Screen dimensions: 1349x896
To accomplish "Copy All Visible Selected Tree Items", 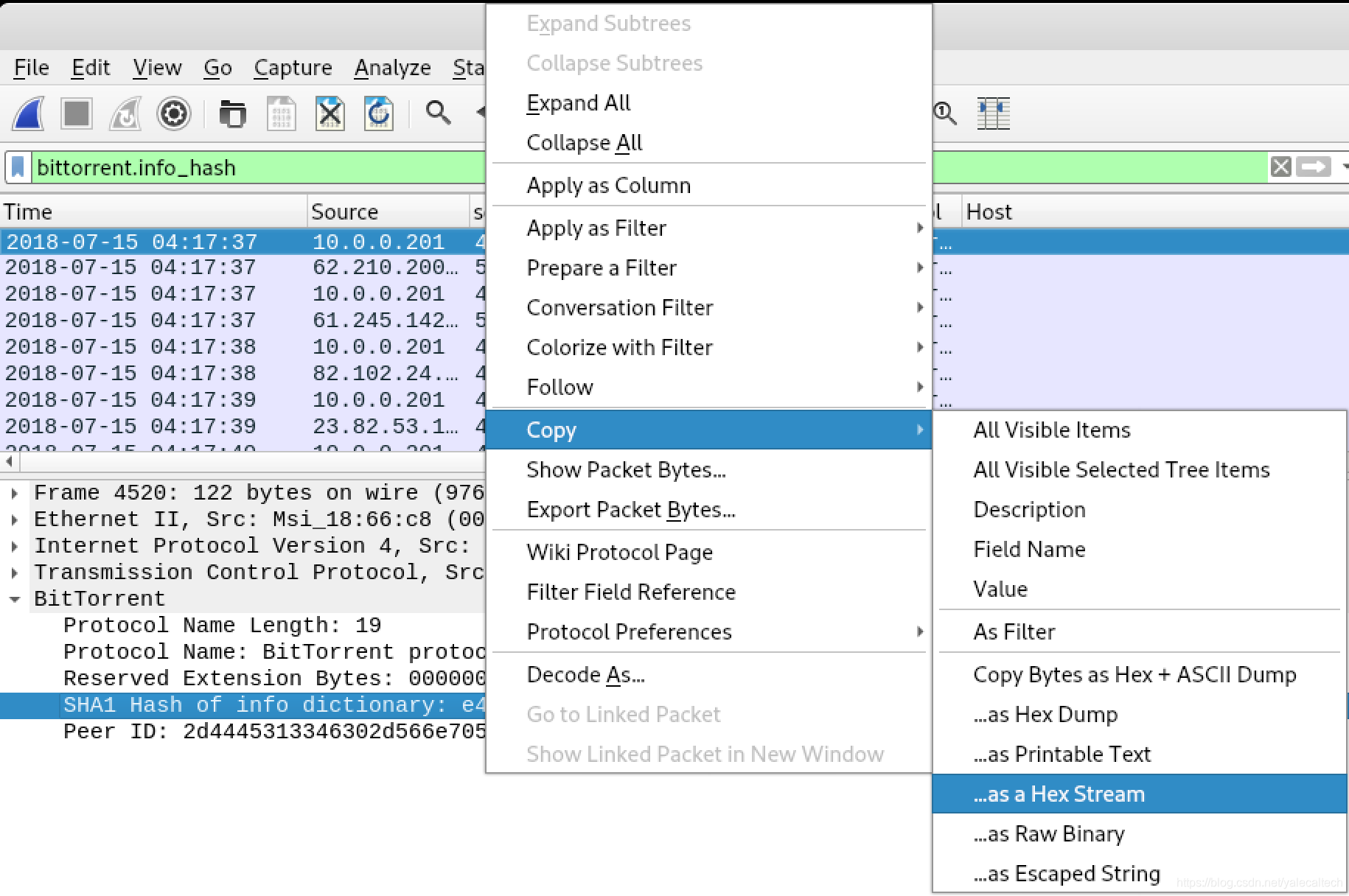I will coord(1139,470).
